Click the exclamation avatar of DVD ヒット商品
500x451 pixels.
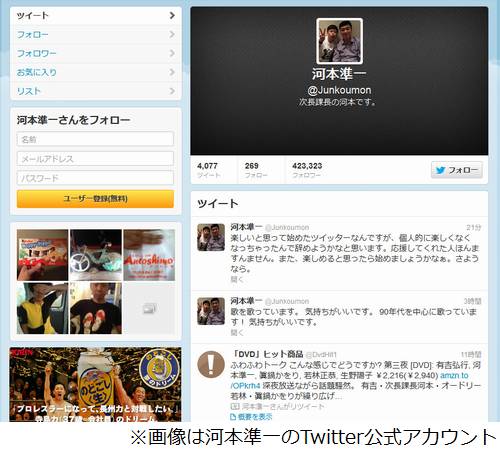[x=211, y=364]
